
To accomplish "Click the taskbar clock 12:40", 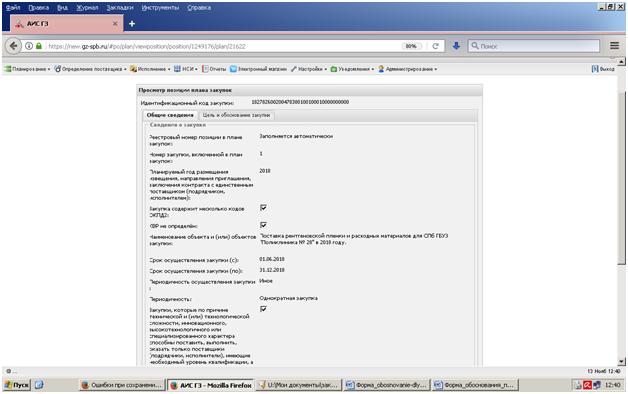I will [x=612, y=385].
